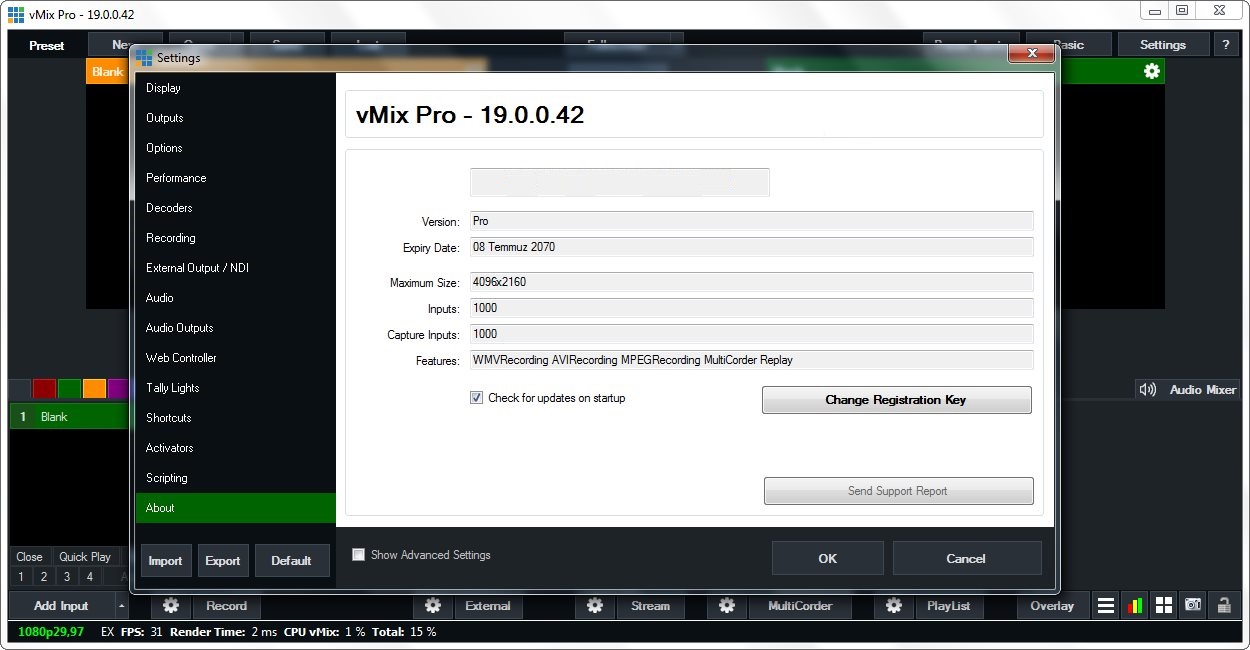
Task: Show statistics with colored bars icon
Action: point(1135,606)
